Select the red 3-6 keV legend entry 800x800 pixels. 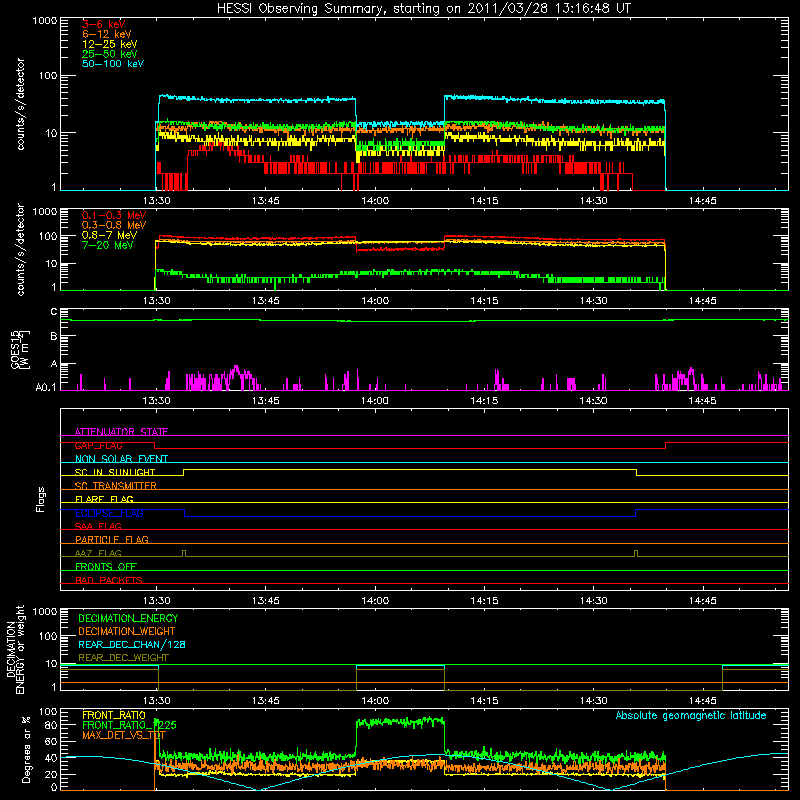click(x=104, y=24)
